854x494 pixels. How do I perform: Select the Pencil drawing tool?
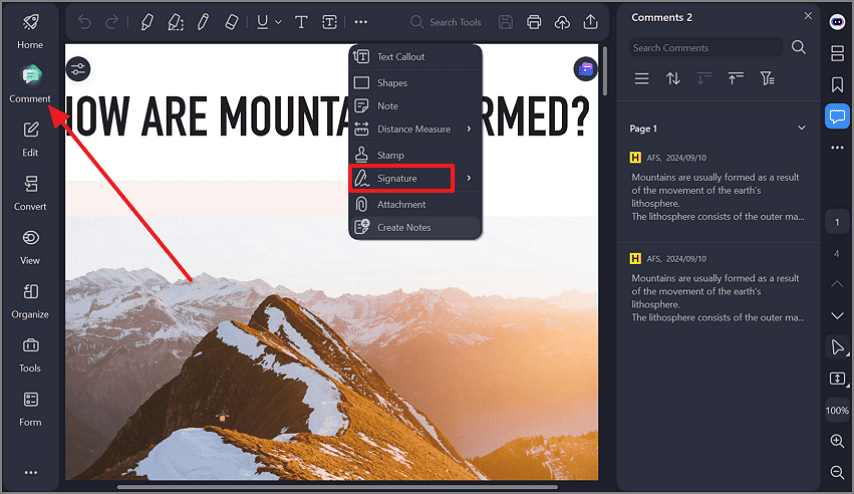[x=203, y=22]
